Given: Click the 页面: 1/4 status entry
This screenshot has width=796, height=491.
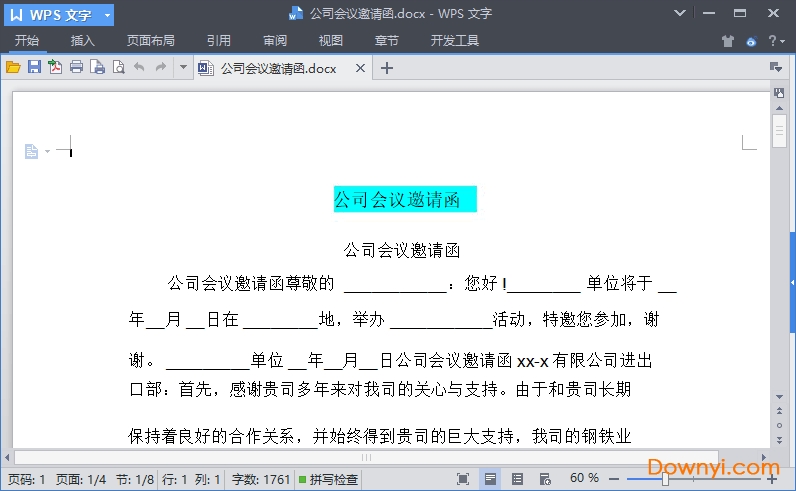Looking at the screenshot, I should click(81, 479).
